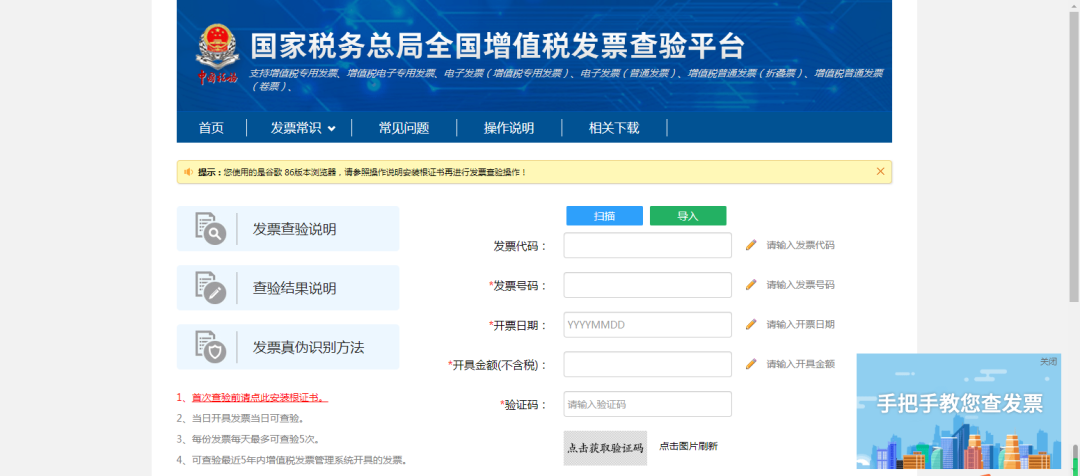This screenshot has width=1080, height=476.
Task: Open 查验结果说明 panel
Action: [288, 288]
